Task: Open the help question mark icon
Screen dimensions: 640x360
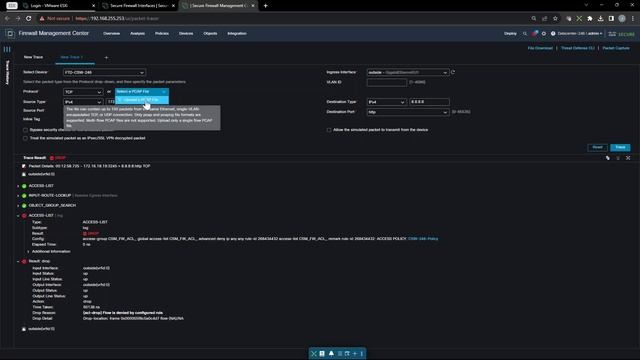Action: [553, 33]
